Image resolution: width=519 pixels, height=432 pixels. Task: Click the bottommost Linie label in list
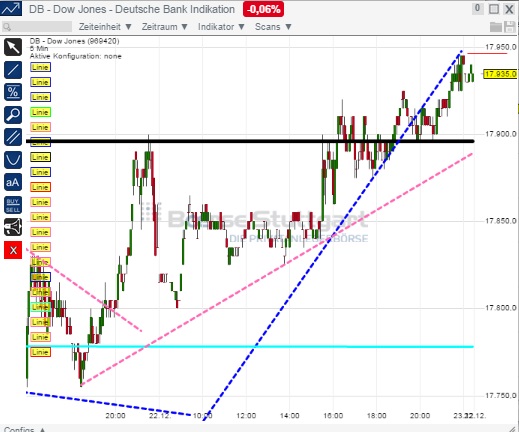tap(40, 352)
